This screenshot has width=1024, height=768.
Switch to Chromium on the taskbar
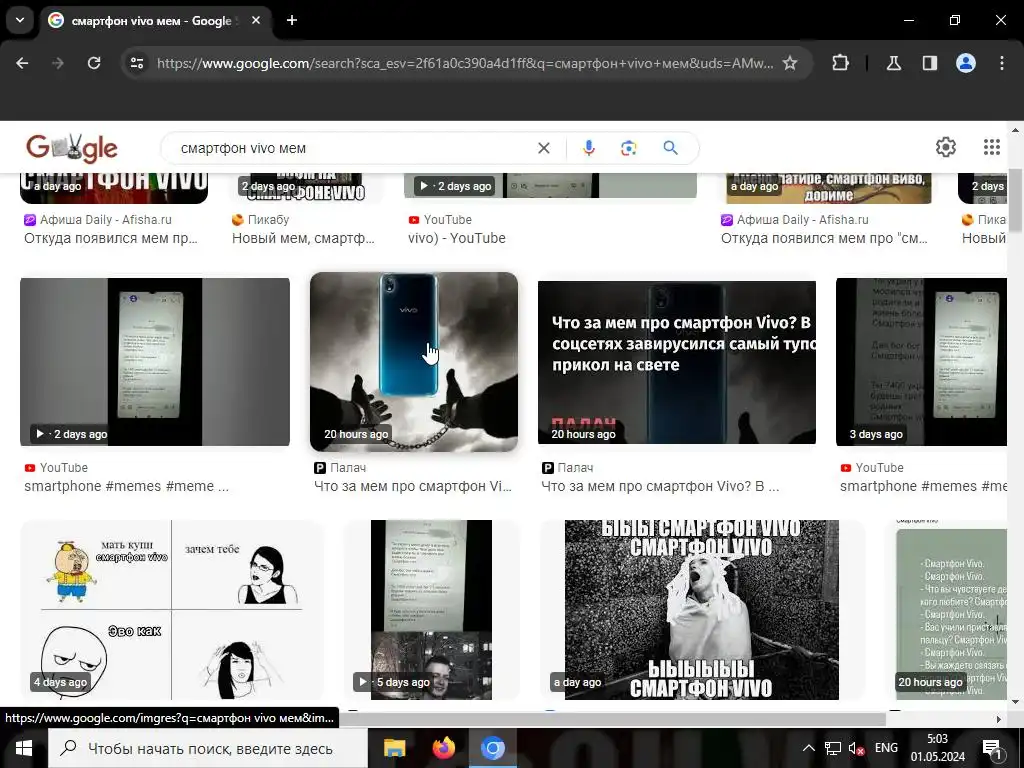tap(493, 748)
